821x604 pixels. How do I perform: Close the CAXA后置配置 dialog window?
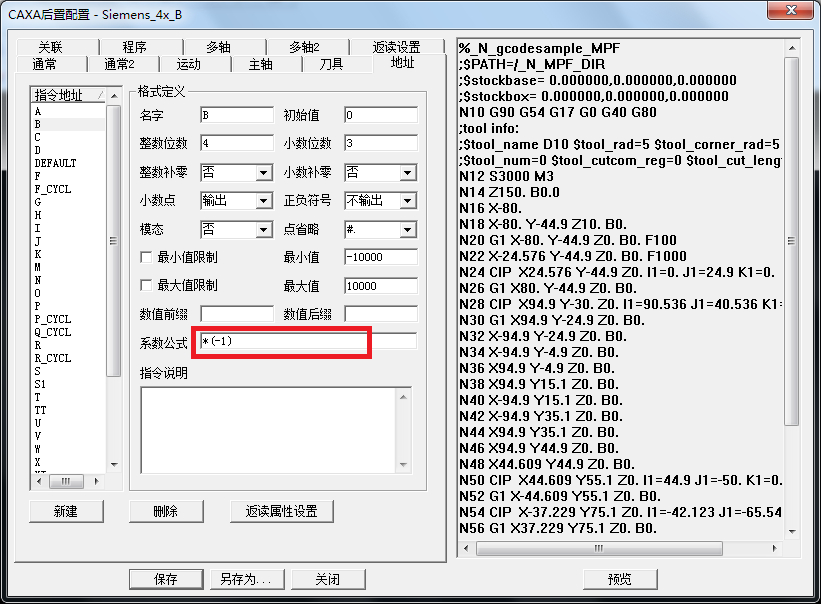(791, 10)
